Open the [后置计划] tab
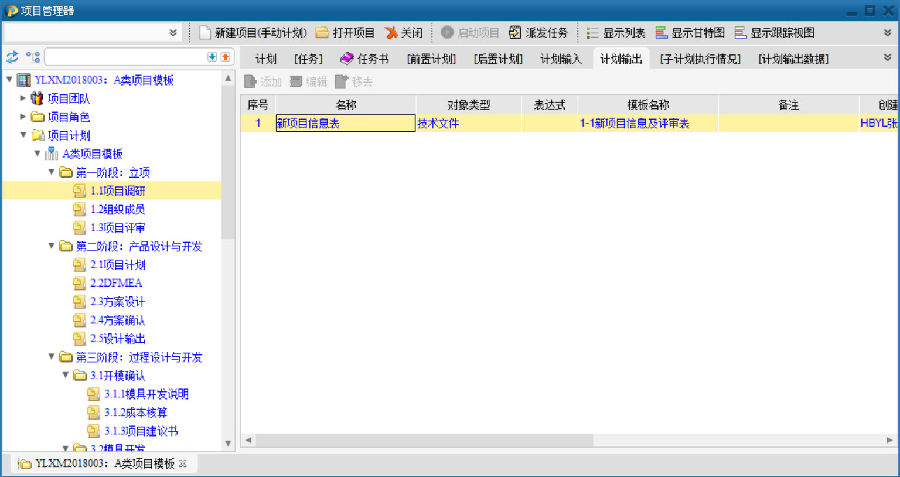This screenshot has width=900, height=477. [498, 59]
